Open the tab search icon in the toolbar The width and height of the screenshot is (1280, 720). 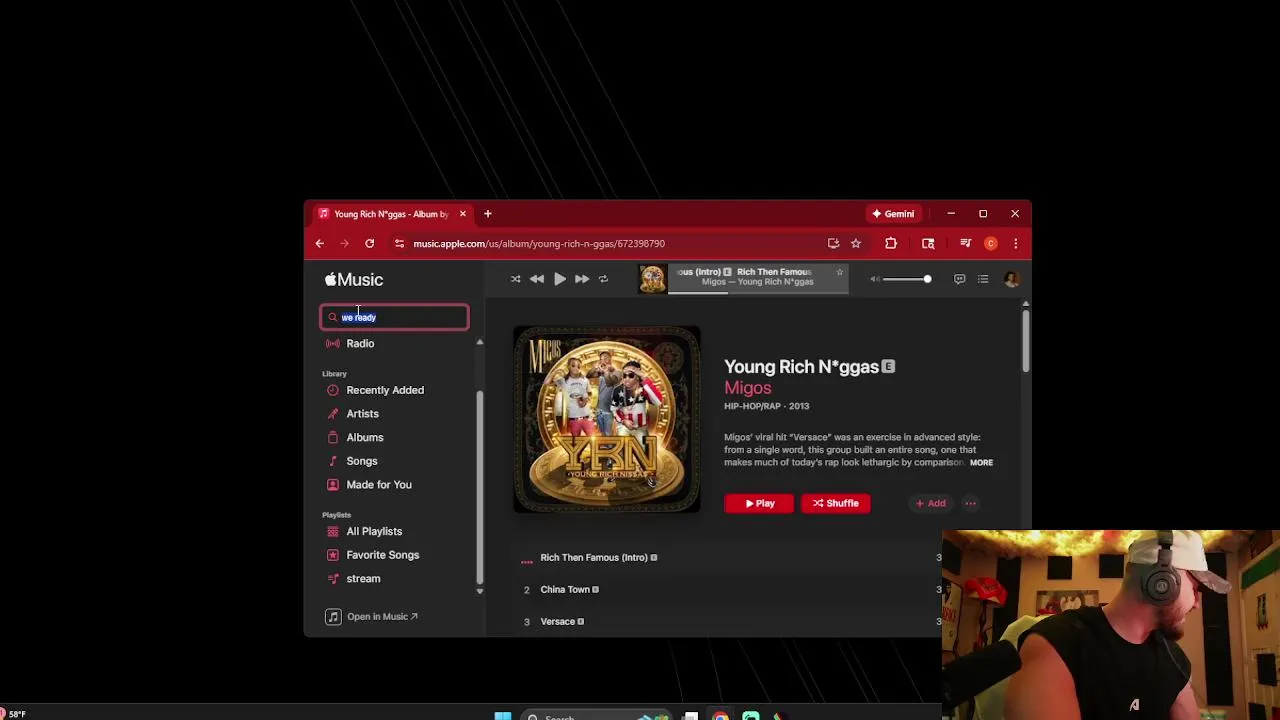tap(928, 243)
